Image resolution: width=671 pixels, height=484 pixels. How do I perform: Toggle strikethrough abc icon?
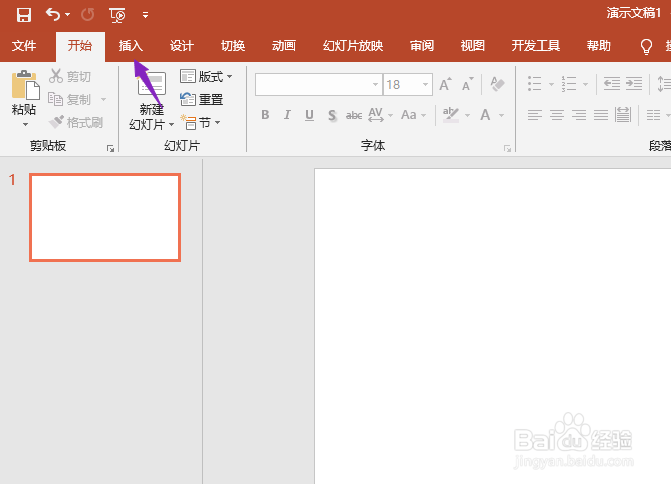[x=354, y=115]
